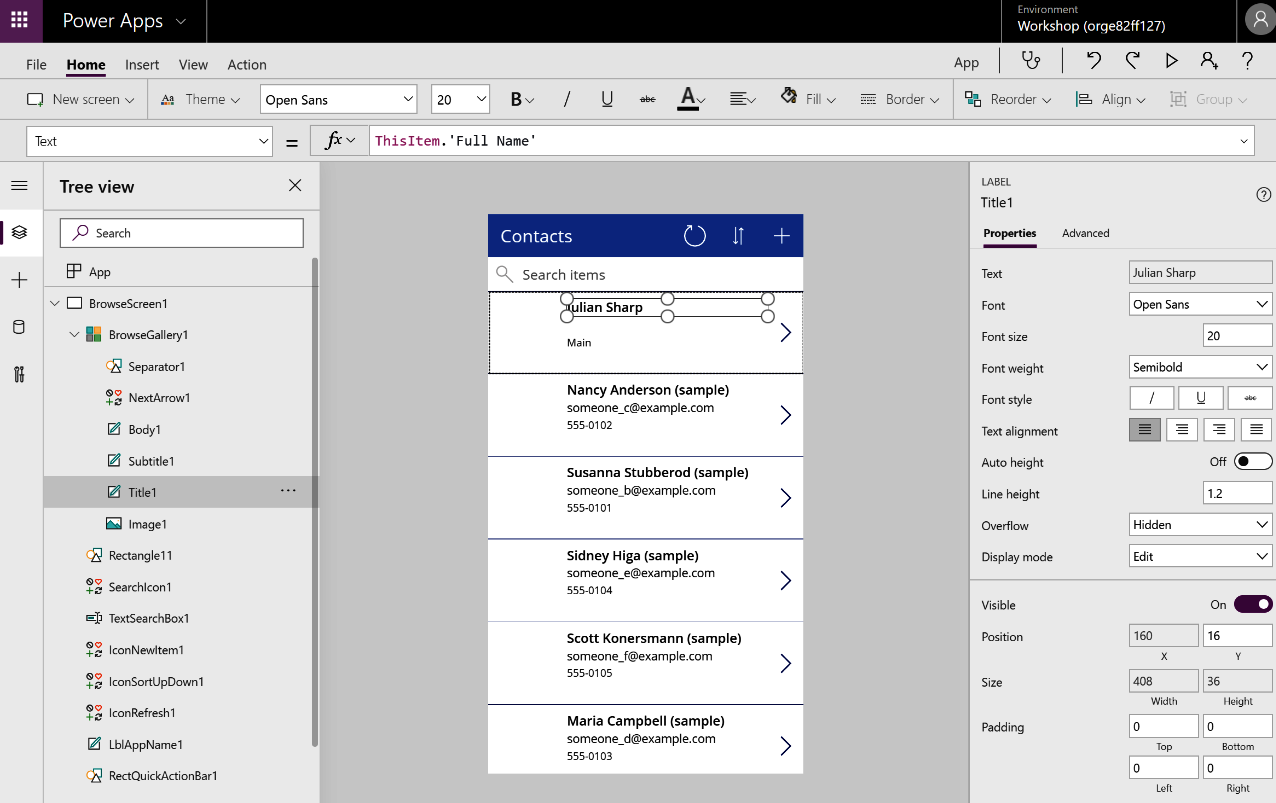Toggle the Visible switch
Screen dimensions: 1276x803
point(1253,604)
